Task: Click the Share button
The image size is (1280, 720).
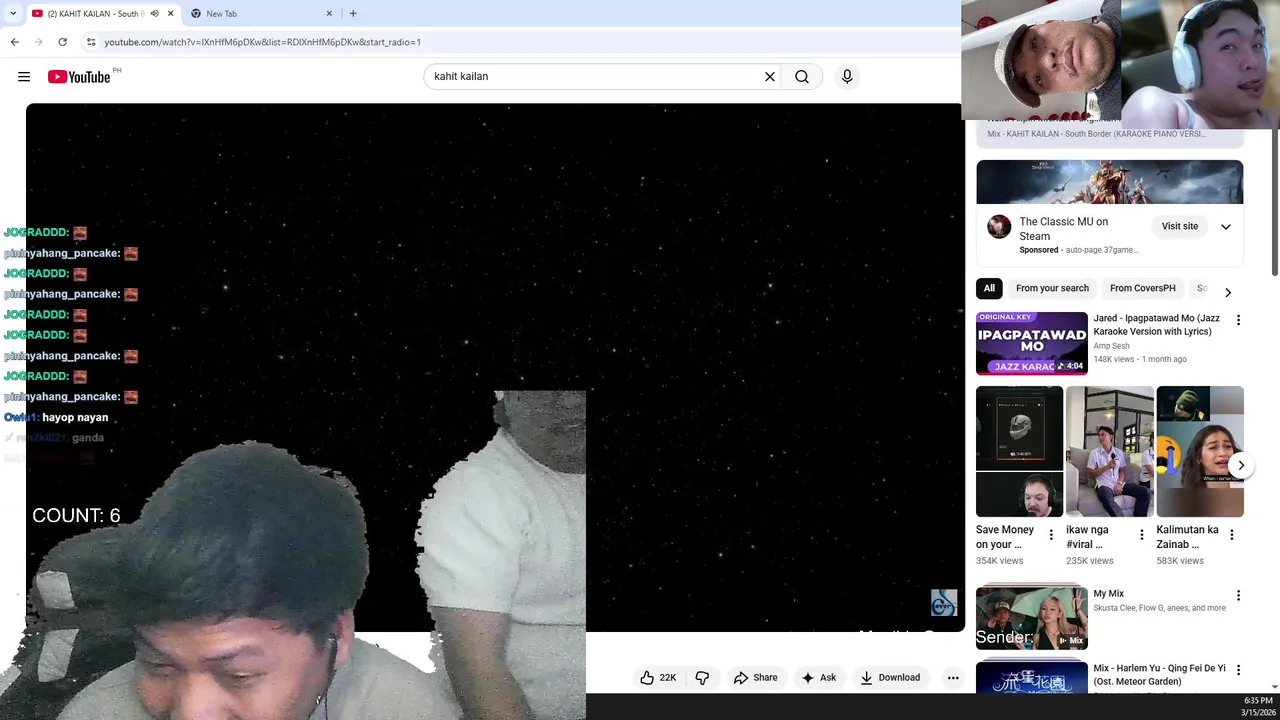Action: pos(755,677)
